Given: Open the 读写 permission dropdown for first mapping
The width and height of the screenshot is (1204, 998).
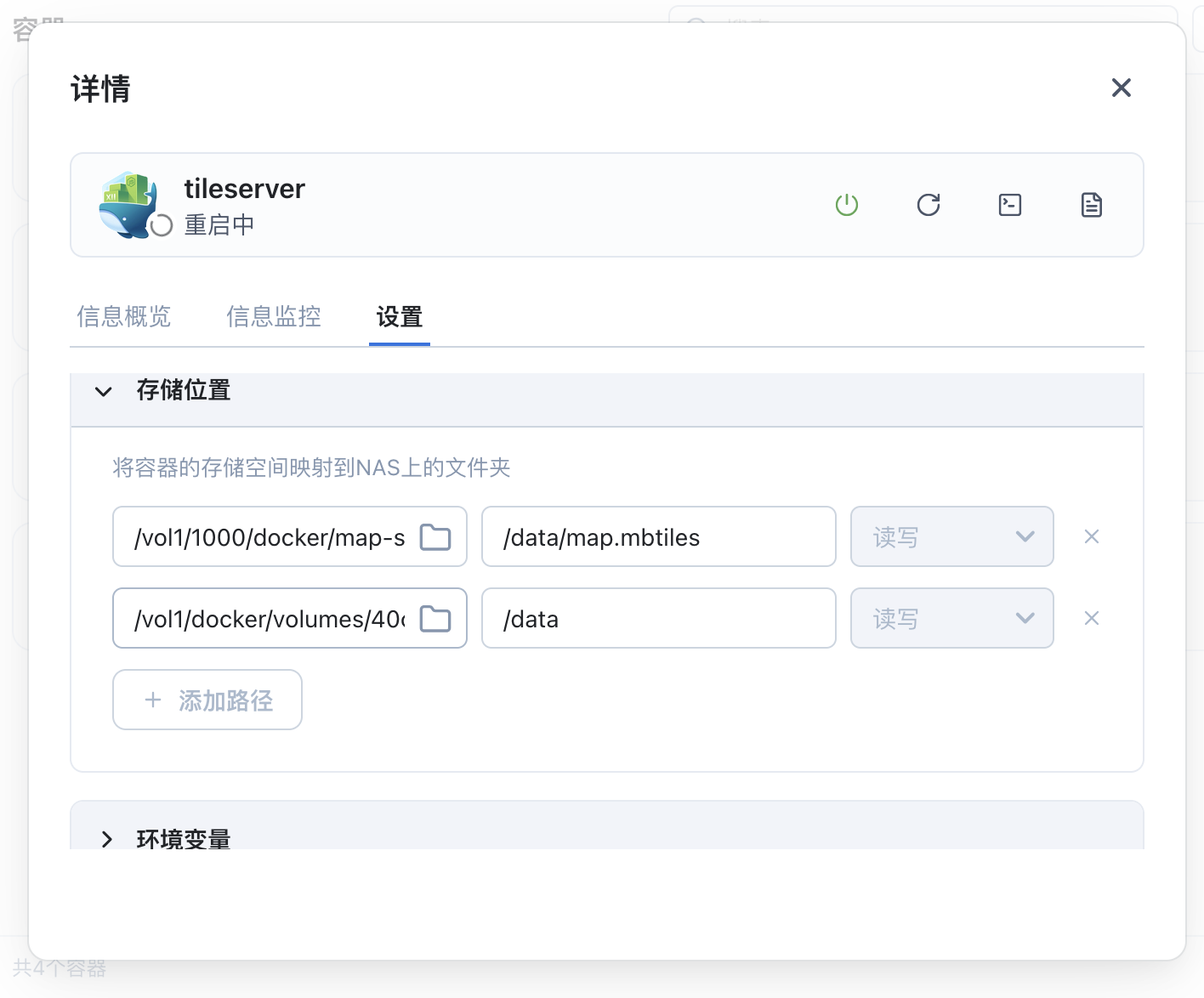Looking at the screenshot, I should pyautogui.click(x=951, y=536).
